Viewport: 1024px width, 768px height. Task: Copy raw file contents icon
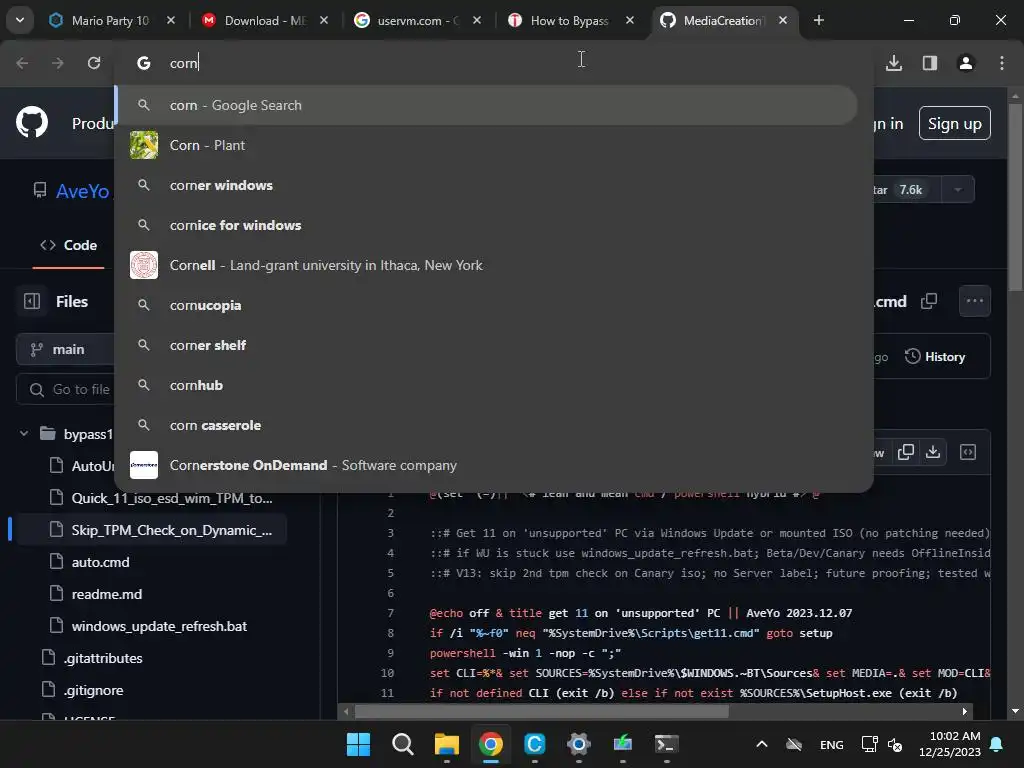[906, 452]
